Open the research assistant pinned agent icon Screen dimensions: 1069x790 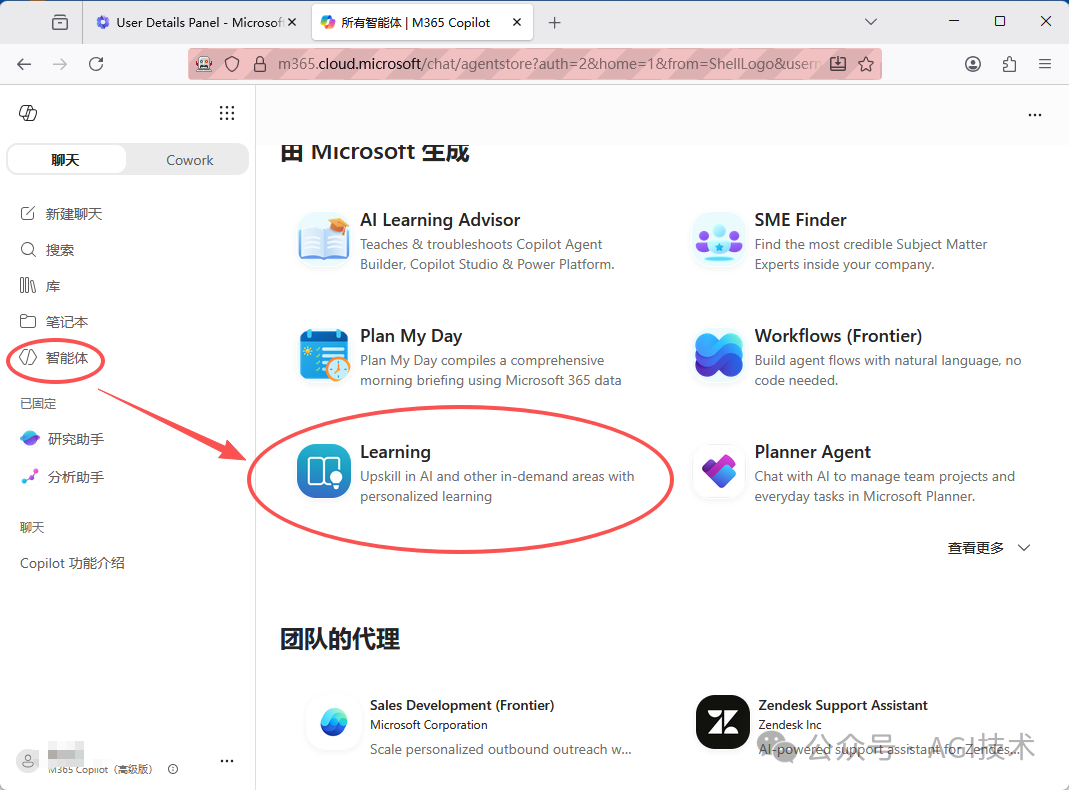click(30, 438)
